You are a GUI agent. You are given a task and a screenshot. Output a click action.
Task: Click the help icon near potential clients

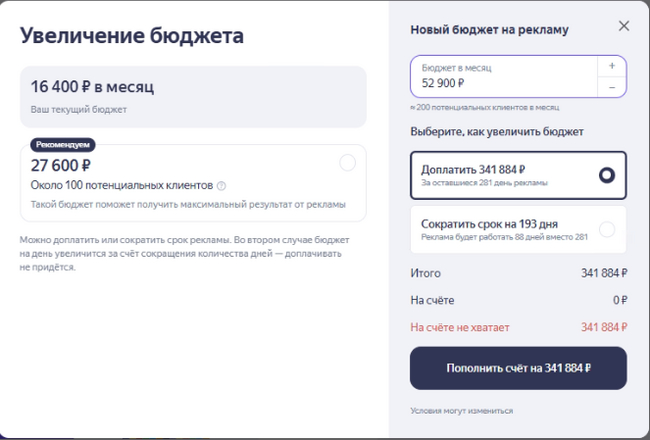pos(221,186)
